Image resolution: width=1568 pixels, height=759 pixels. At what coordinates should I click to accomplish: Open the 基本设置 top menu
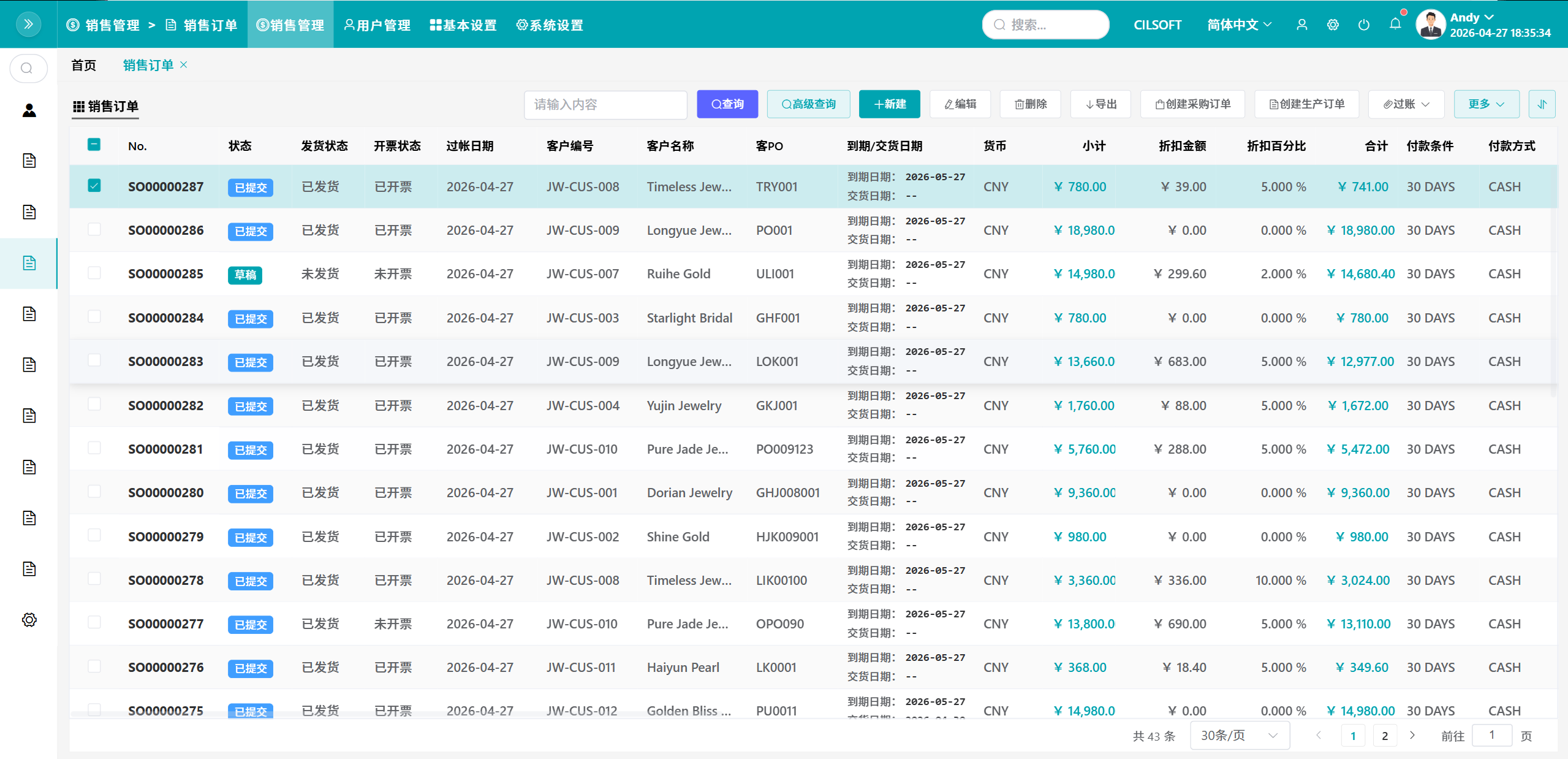click(463, 25)
